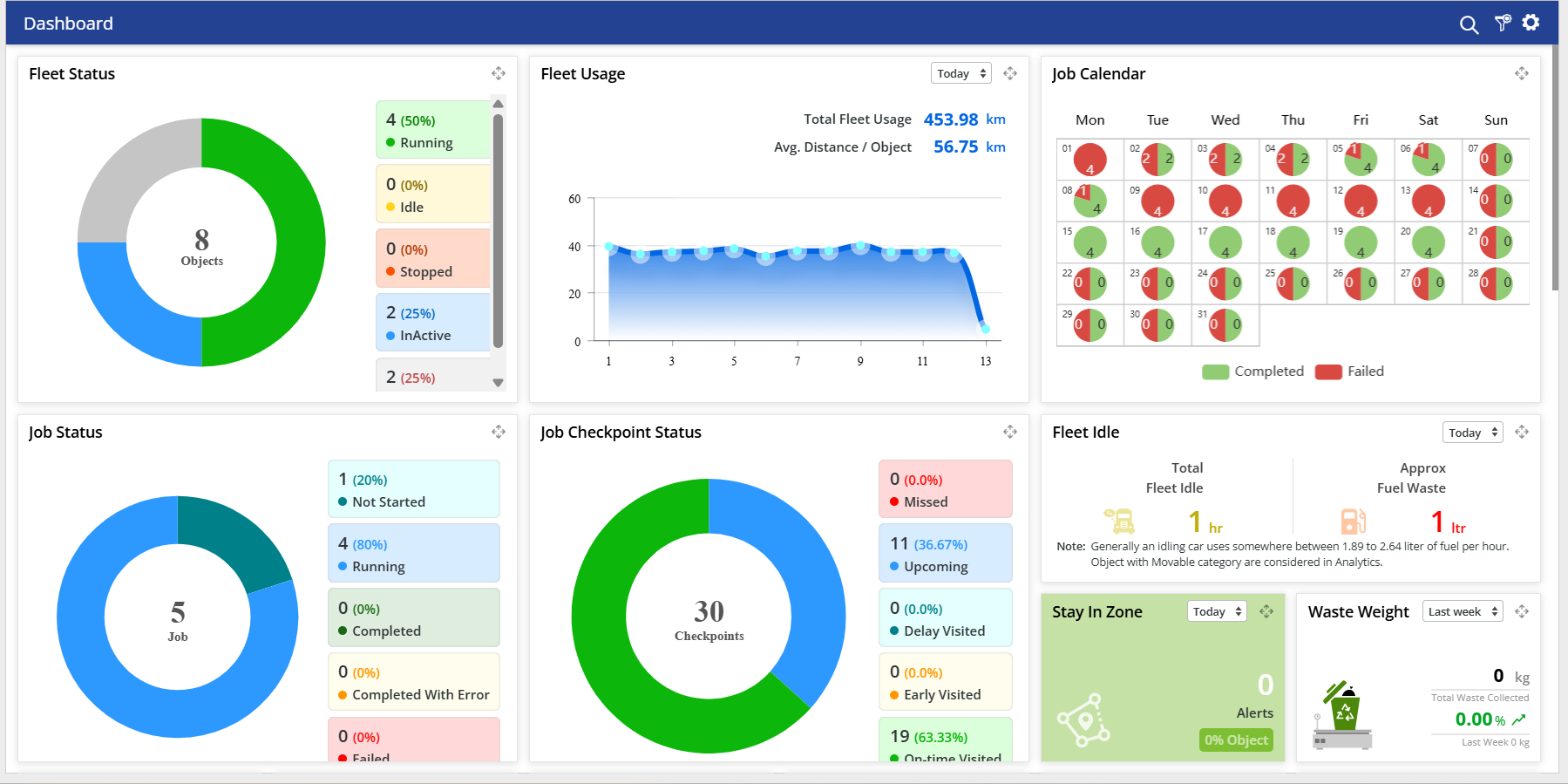1568x784 pixels.
Task: Click the 0% Object green badge
Action: 1236,740
